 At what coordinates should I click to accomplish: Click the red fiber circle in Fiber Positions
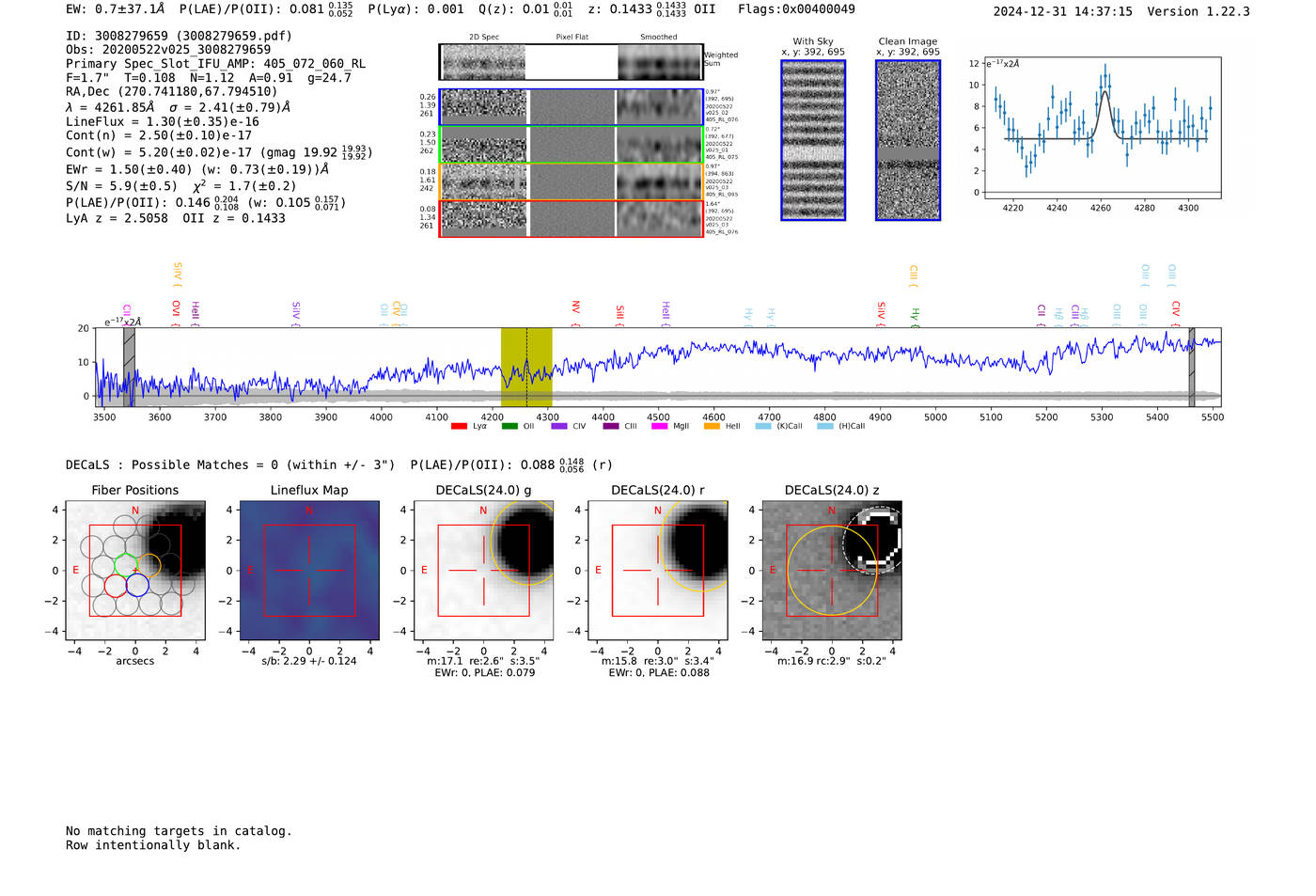(x=116, y=585)
